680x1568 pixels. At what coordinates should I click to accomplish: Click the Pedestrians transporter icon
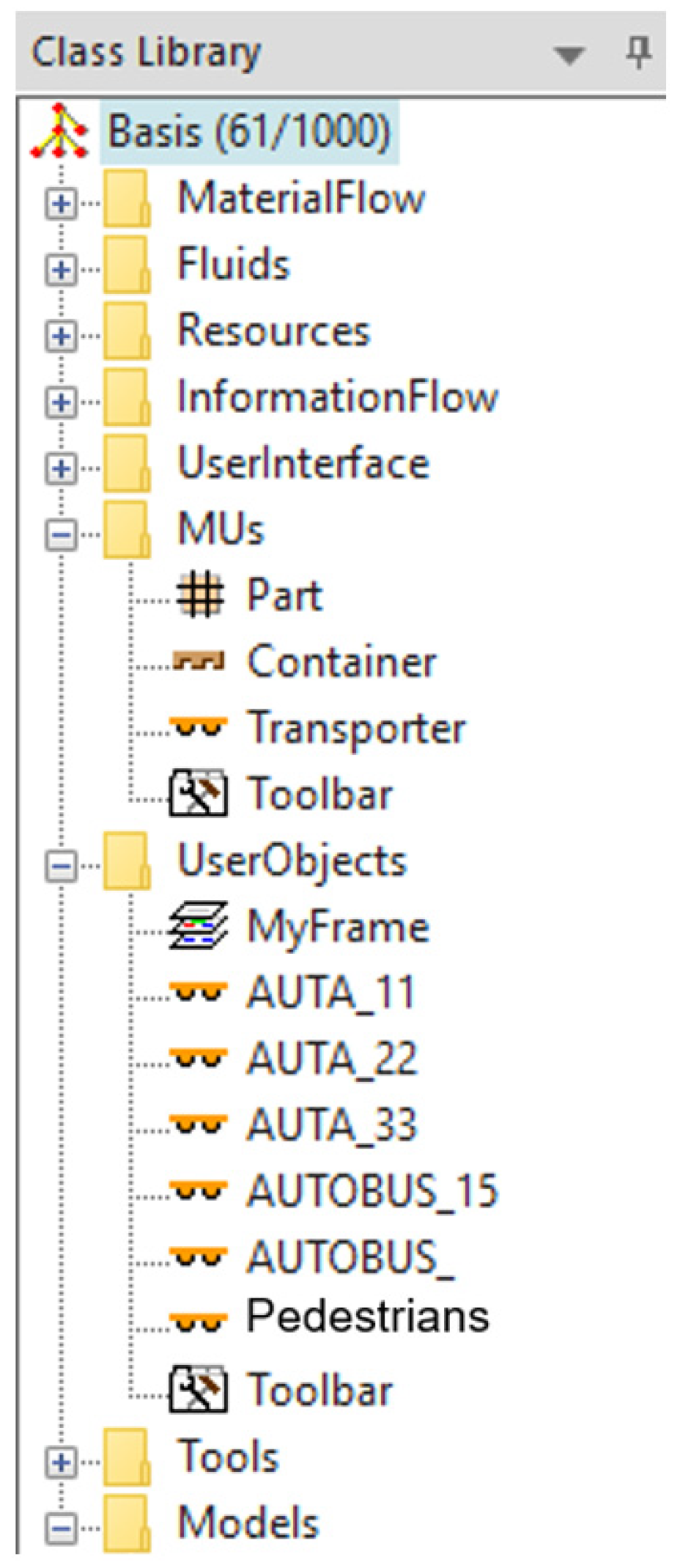(199, 1322)
